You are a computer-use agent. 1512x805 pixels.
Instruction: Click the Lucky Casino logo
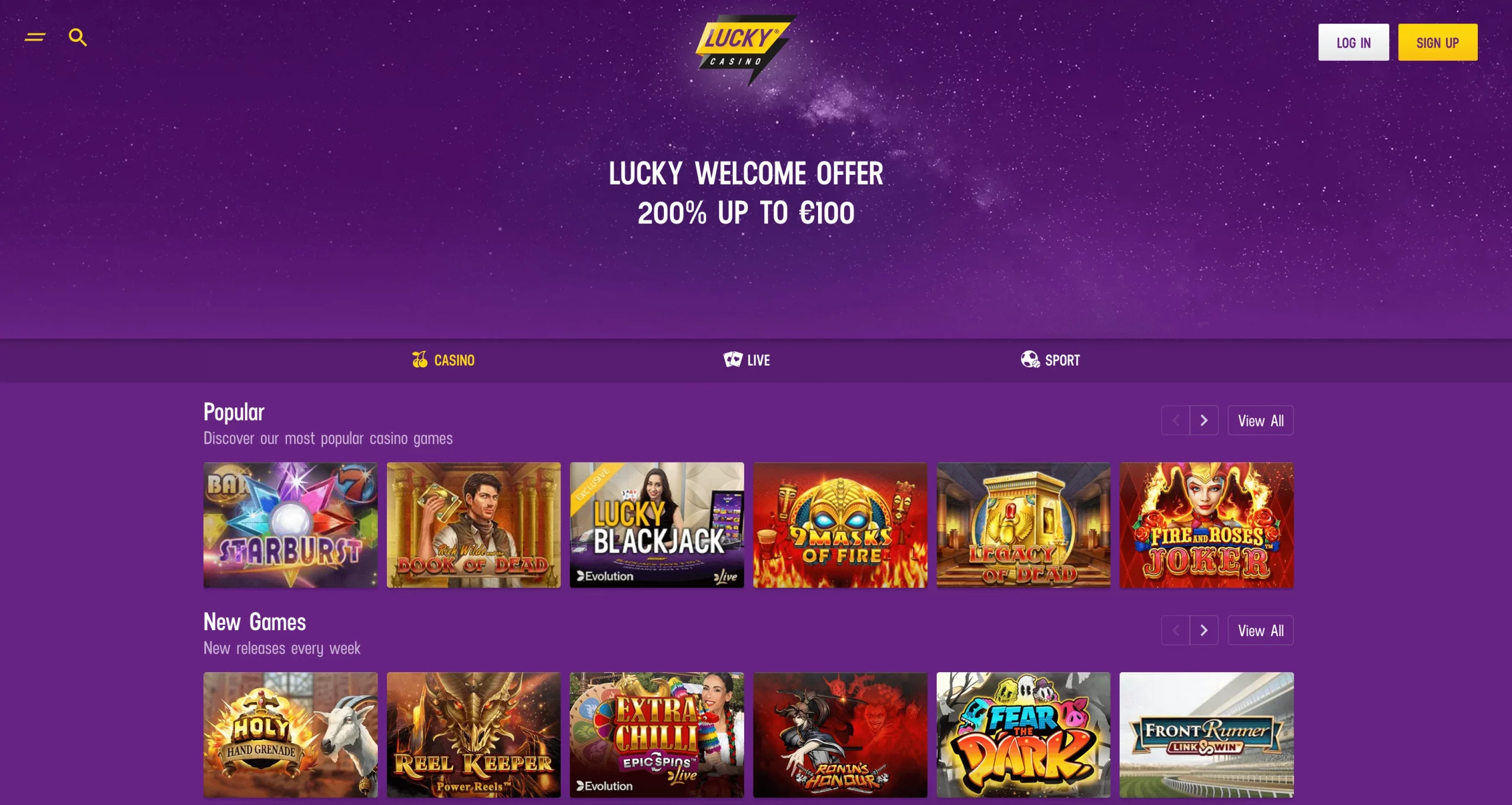pos(746,50)
